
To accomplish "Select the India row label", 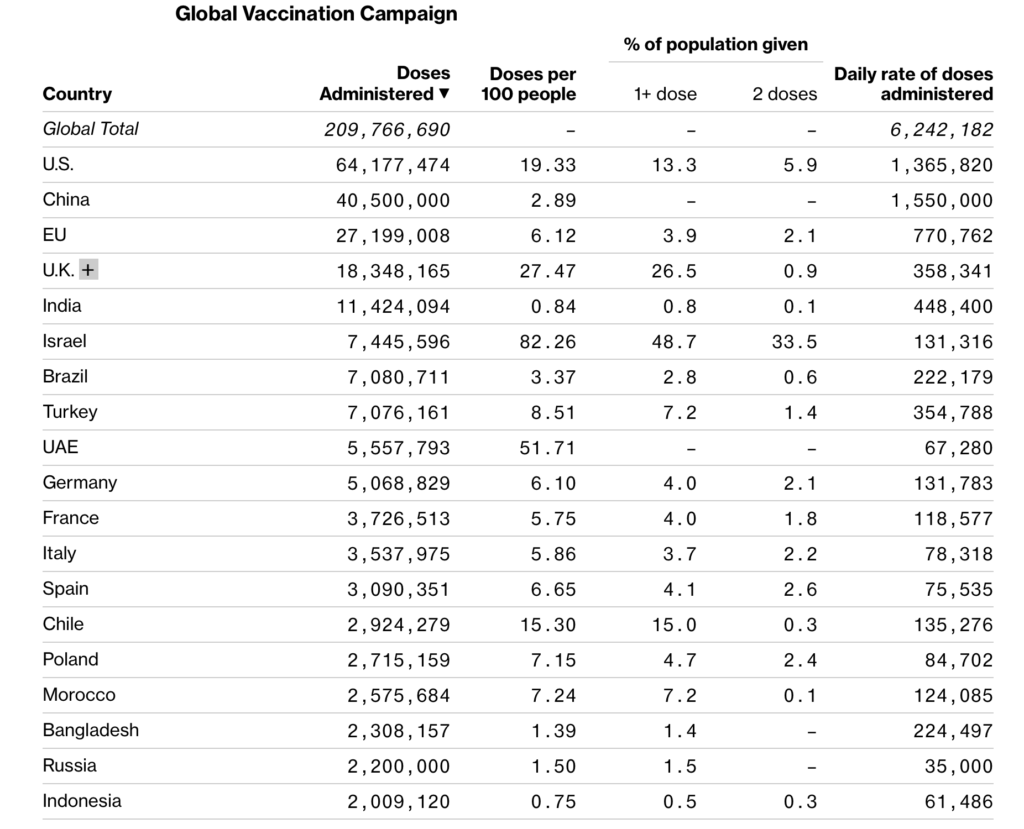I will [62, 305].
